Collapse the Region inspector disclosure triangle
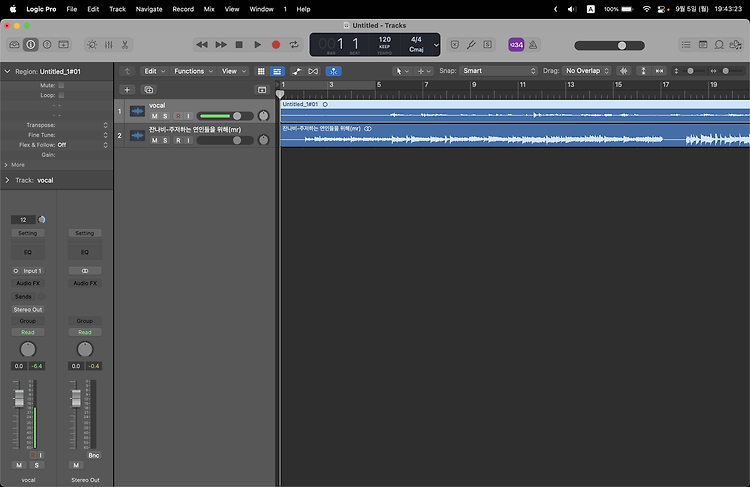 (x=7, y=71)
